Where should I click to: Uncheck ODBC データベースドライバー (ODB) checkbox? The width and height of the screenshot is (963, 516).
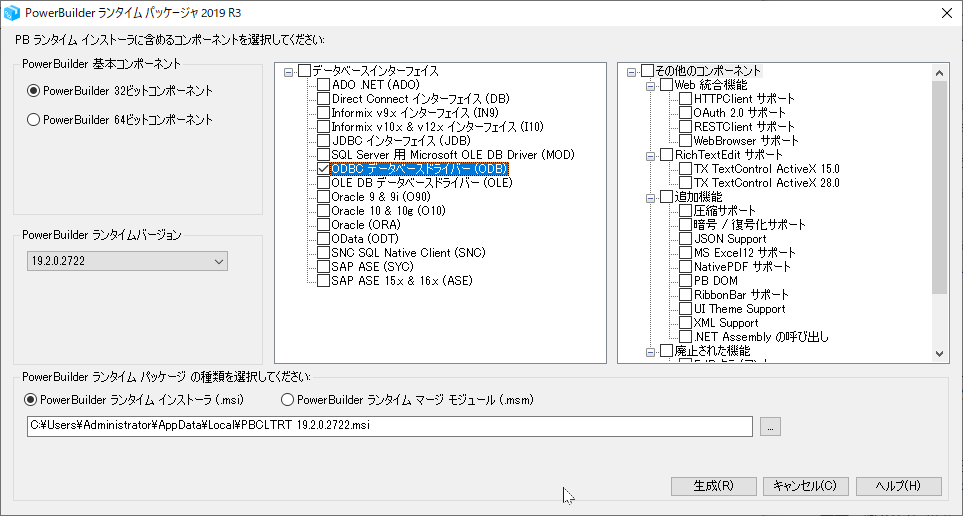click(323, 170)
